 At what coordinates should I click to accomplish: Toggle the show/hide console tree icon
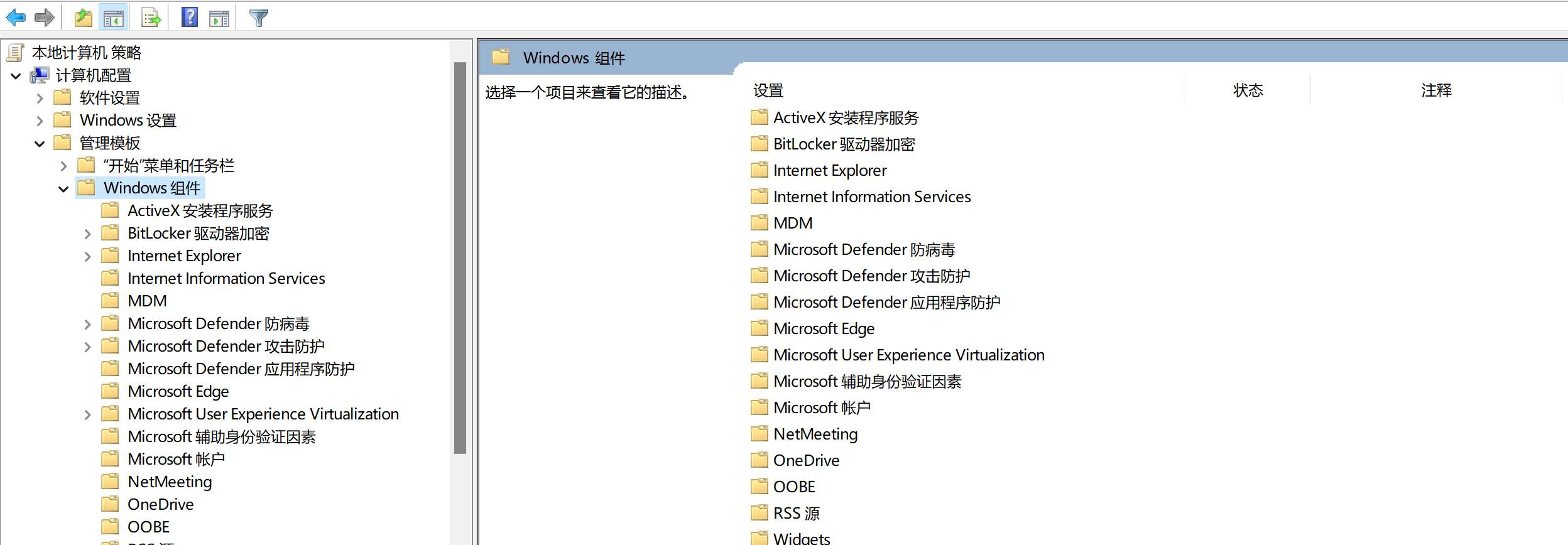click(x=114, y=18)
